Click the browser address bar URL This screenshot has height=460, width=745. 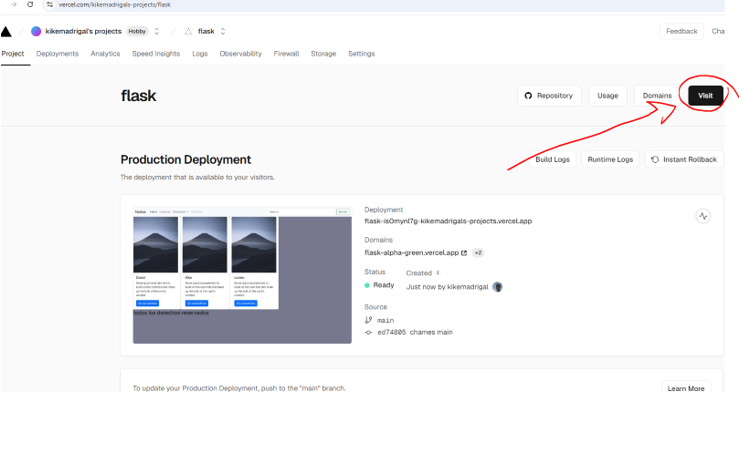(x=115, y=5)
